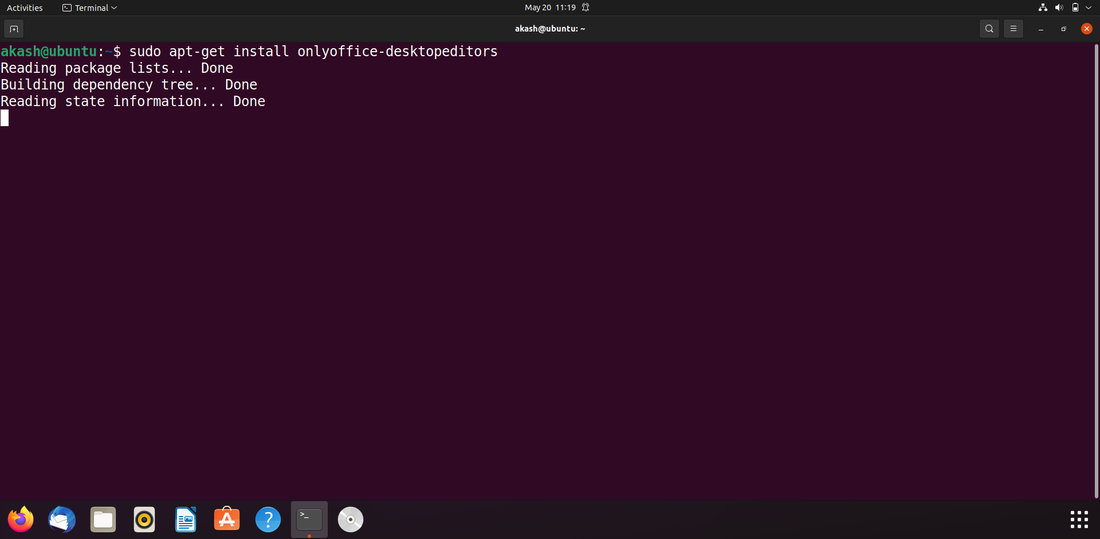The height and width of the screenshot is (539, 1100).
Task: Open LibreOffice Writer from the dock
Action: (x=186, y=519)
